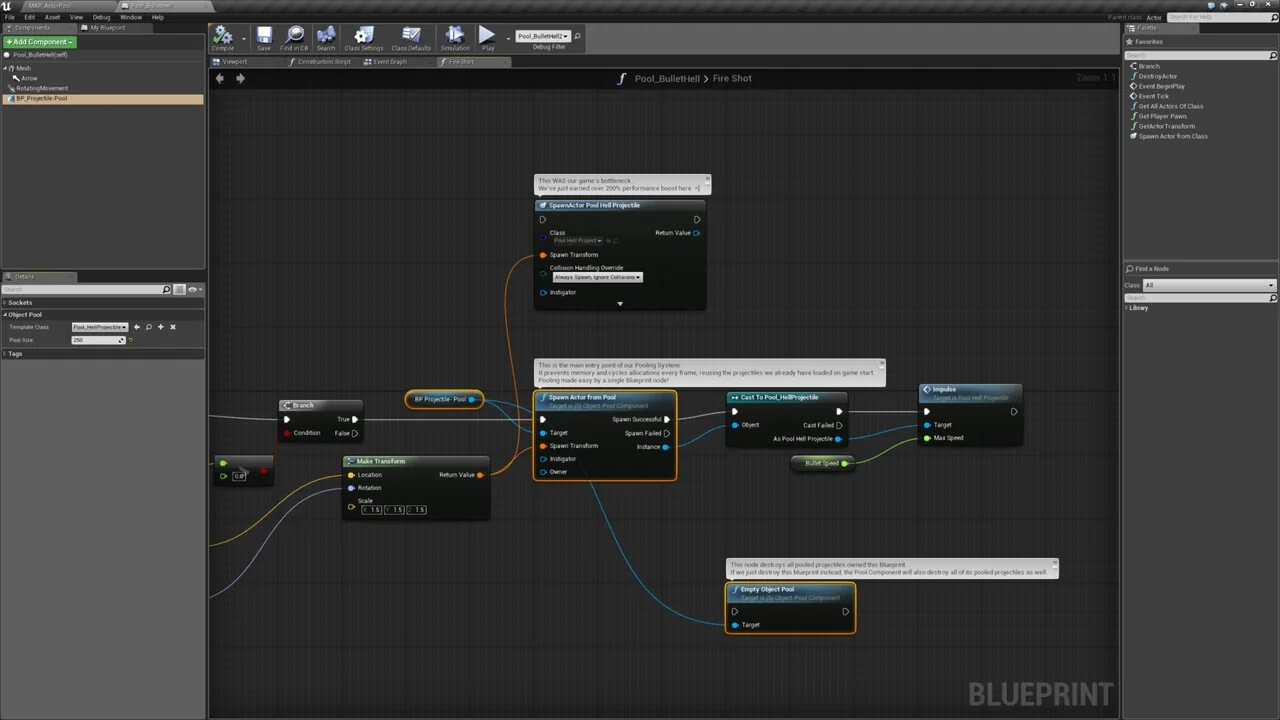Open the Search tool icon
The width and height of the screenshot is (1280, 720).
coord(326,37)
